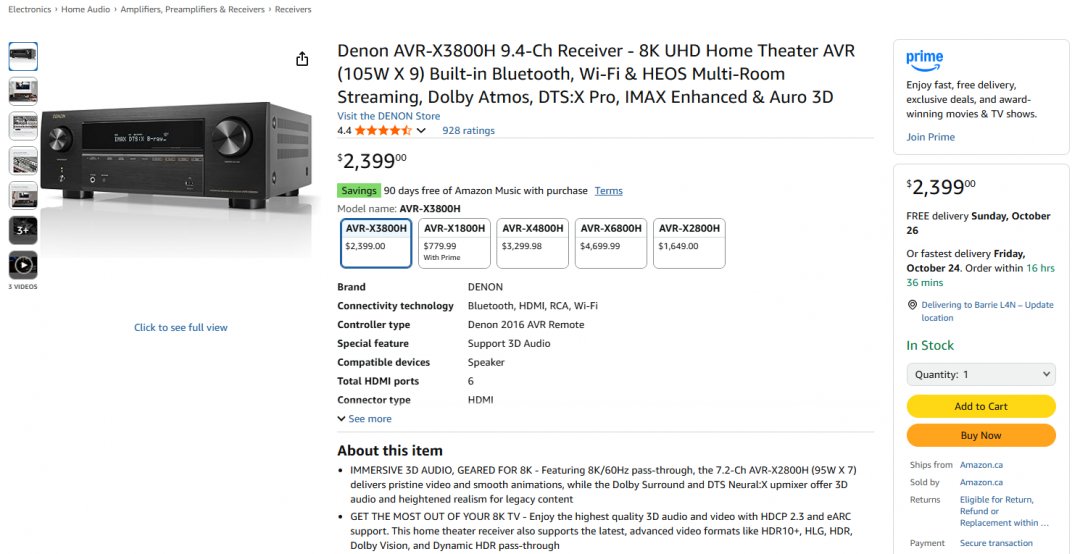Choose the AVR-X4800H model option
Screen dimensions: 1080x554
click(x=532, y=243)
